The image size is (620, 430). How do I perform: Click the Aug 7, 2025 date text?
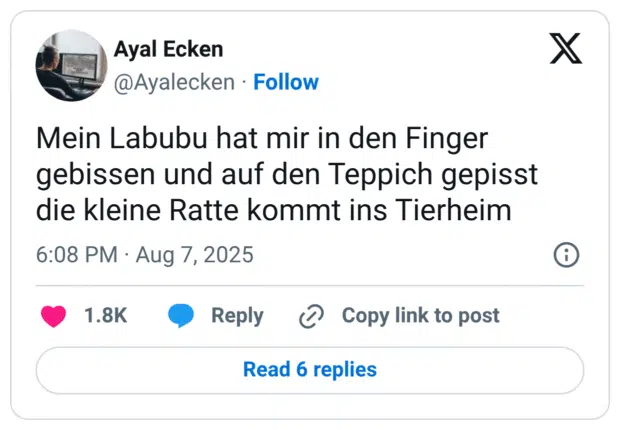click(x=196, y=255)
